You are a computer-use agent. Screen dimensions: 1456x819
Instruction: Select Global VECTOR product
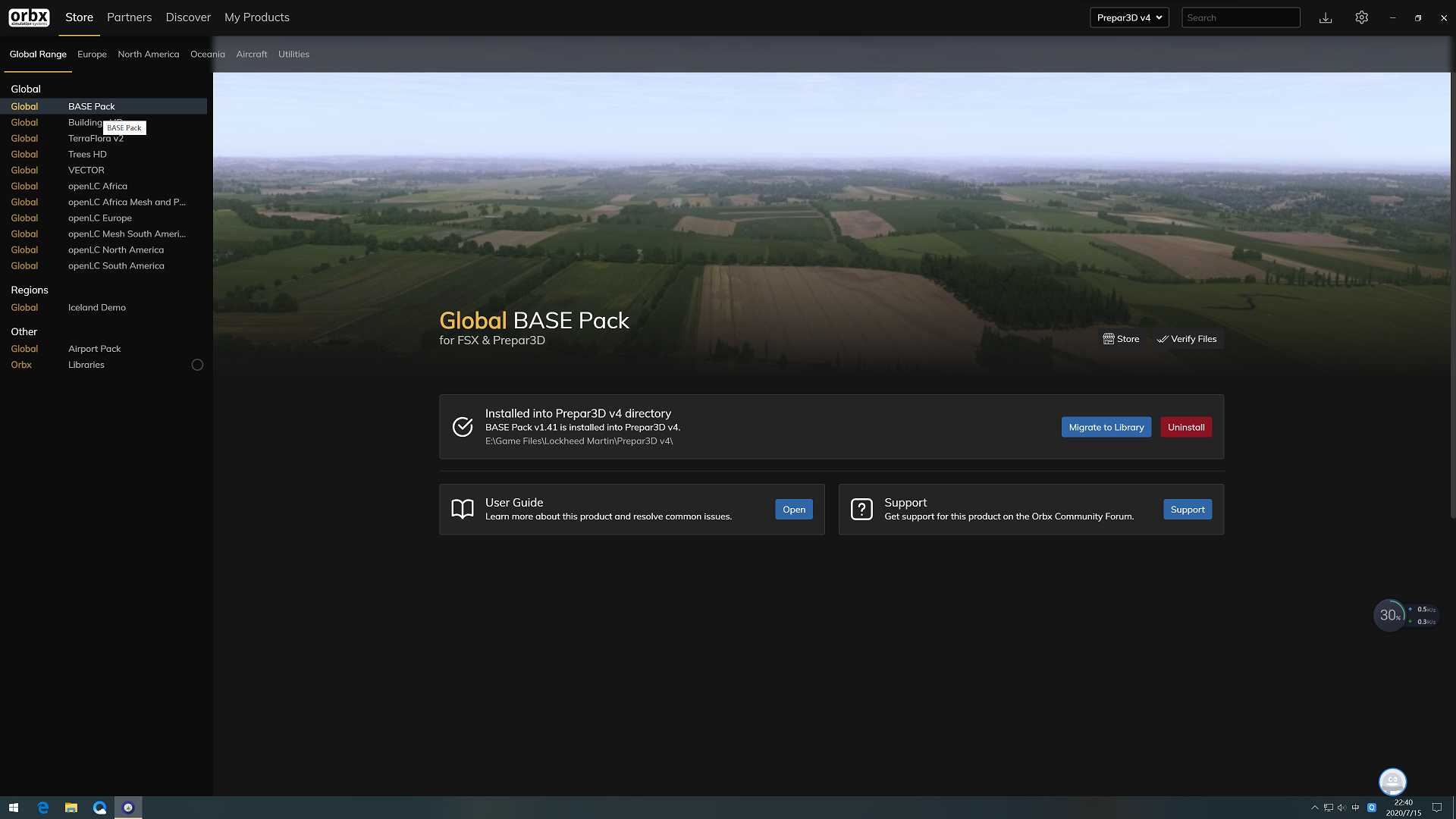pos(103,171)
